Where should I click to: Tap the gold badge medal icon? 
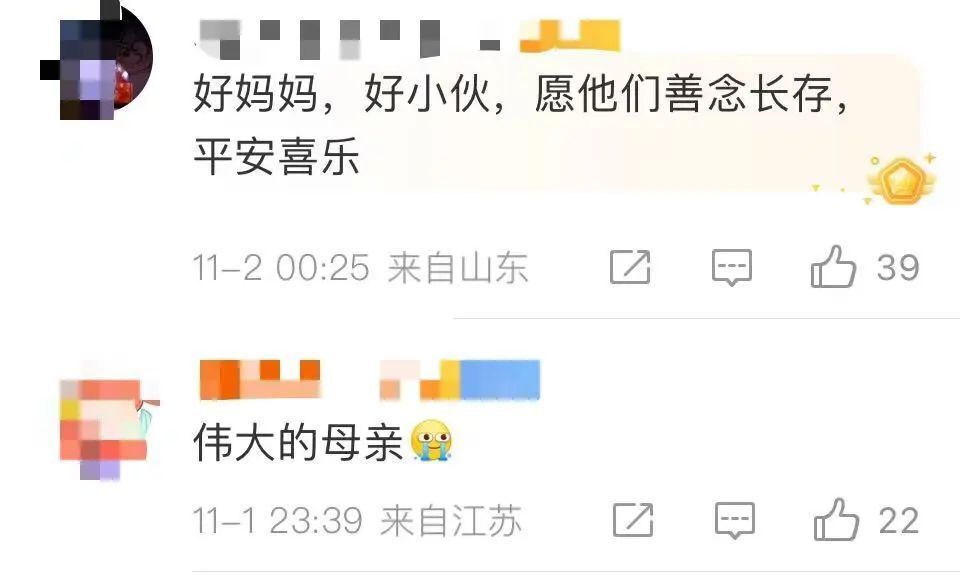click(901, 181)
